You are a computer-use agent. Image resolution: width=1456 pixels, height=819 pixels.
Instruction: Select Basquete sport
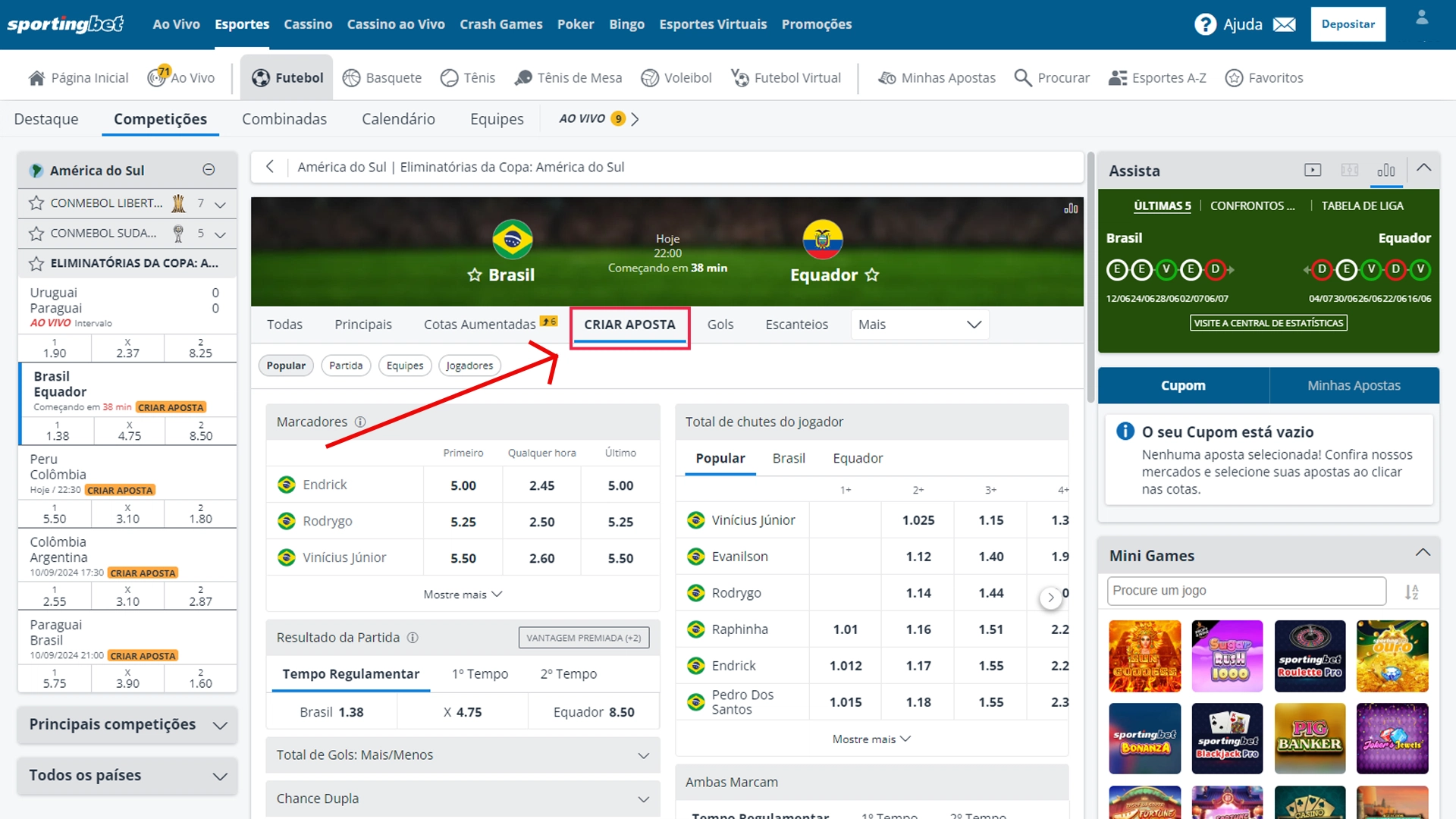pos(381,77)
